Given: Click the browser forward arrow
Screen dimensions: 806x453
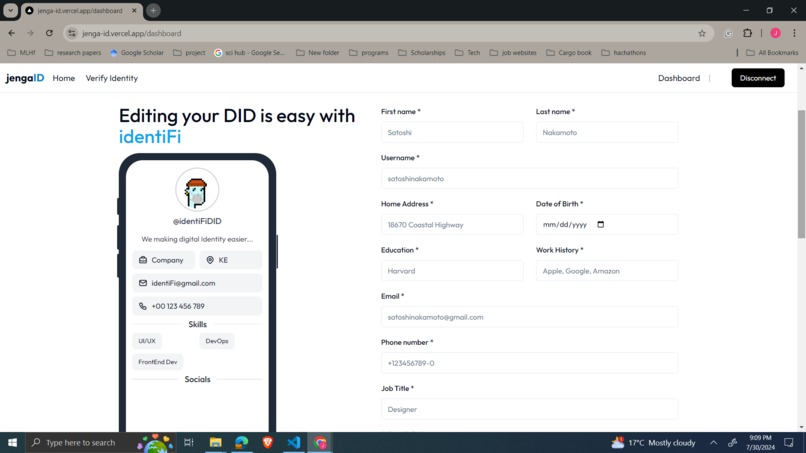Looking at the screenshot, I should click(30, 33).
